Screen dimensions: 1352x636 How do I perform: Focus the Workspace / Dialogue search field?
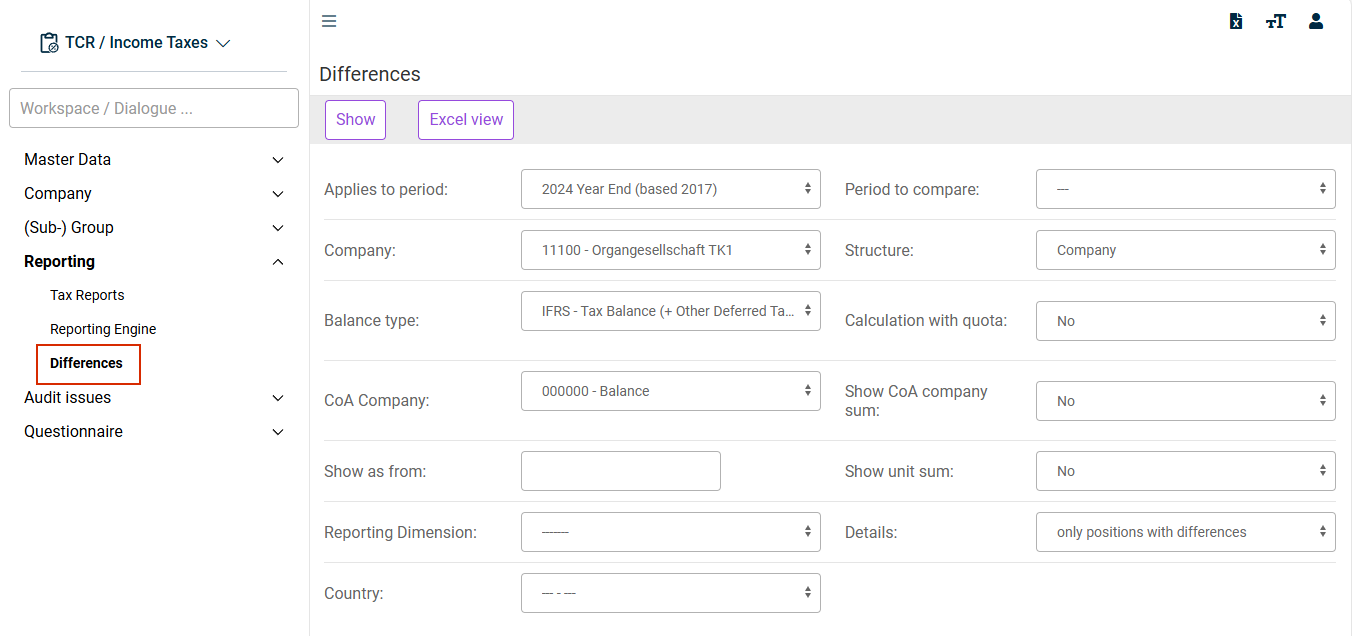click(x=154, y=108)
